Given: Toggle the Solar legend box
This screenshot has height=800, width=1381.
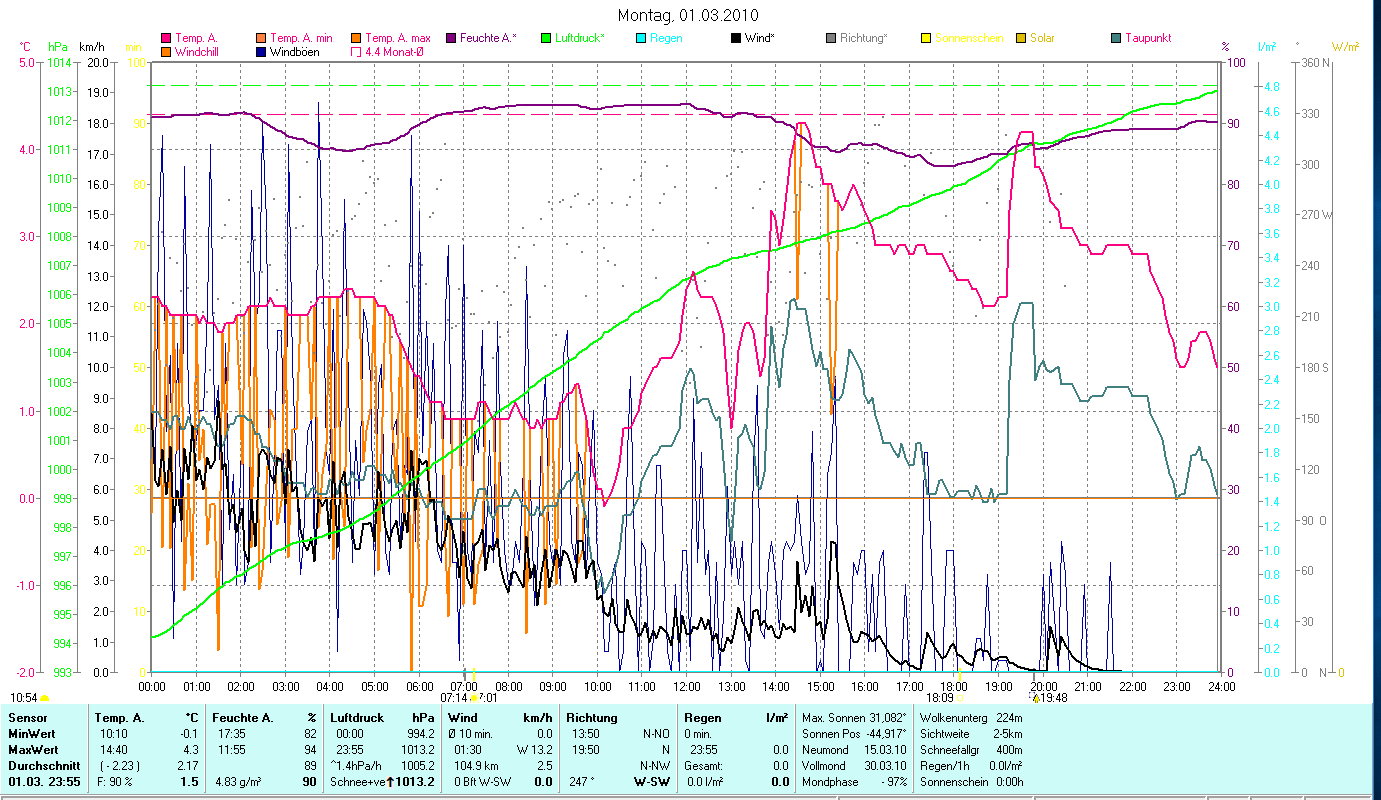Looking at the screenshot, I should pyautogui.click(x=1021, y=38).
